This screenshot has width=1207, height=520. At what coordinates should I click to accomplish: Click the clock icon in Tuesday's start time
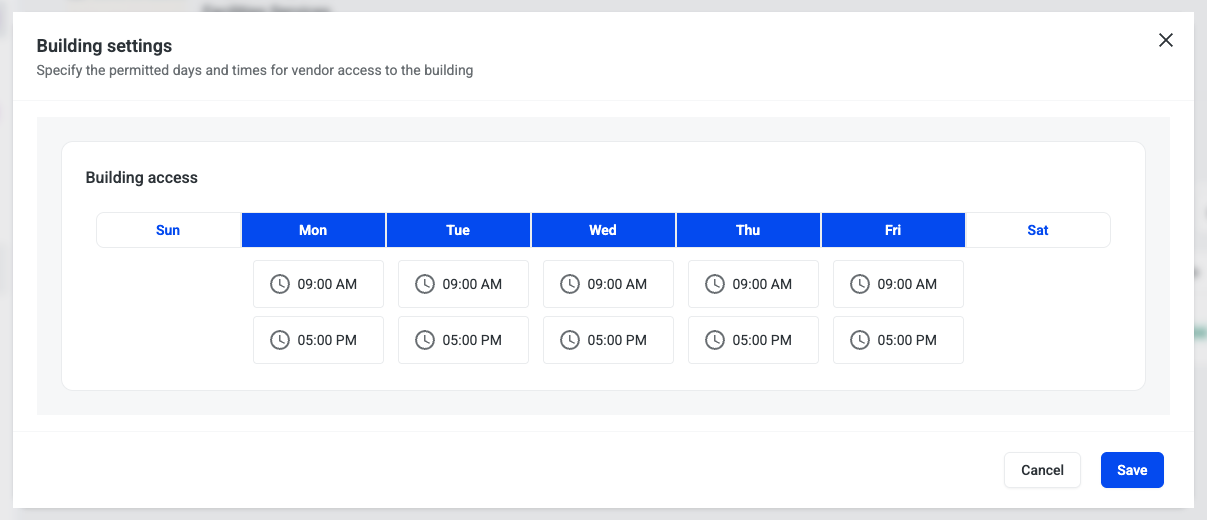[x=425, y=284]
